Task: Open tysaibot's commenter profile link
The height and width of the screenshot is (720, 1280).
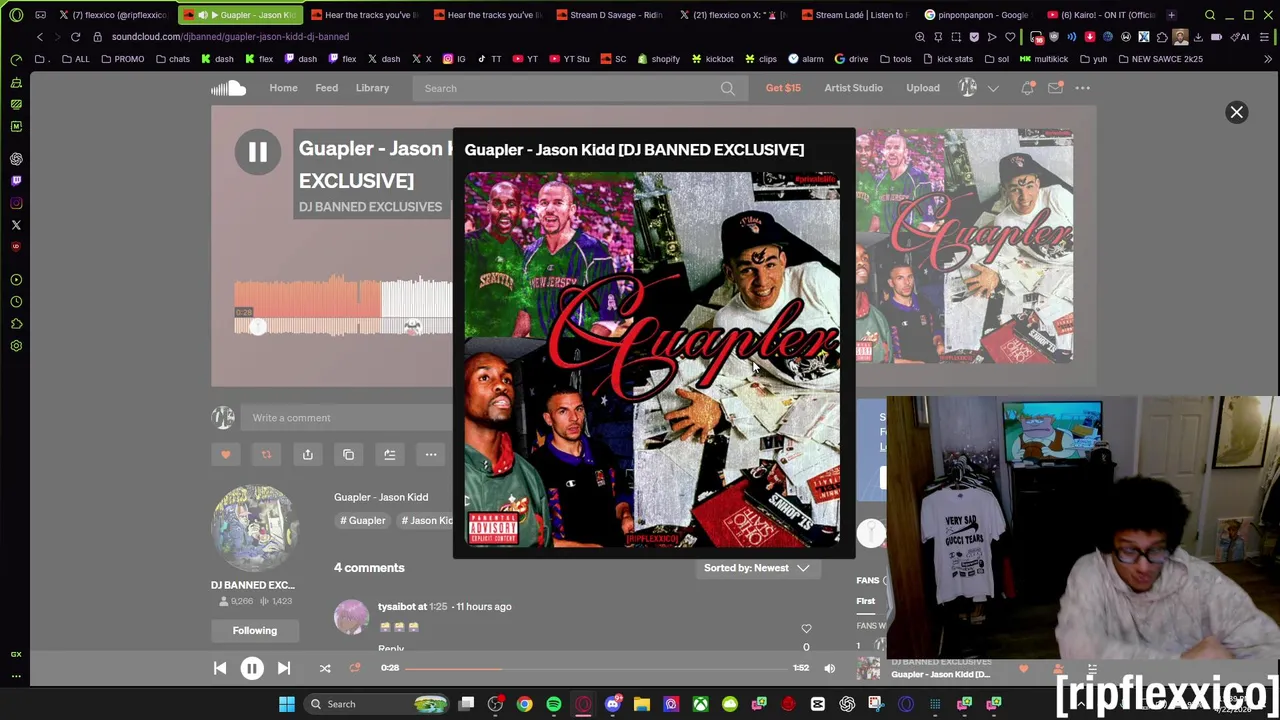Action: coord(396,606)
